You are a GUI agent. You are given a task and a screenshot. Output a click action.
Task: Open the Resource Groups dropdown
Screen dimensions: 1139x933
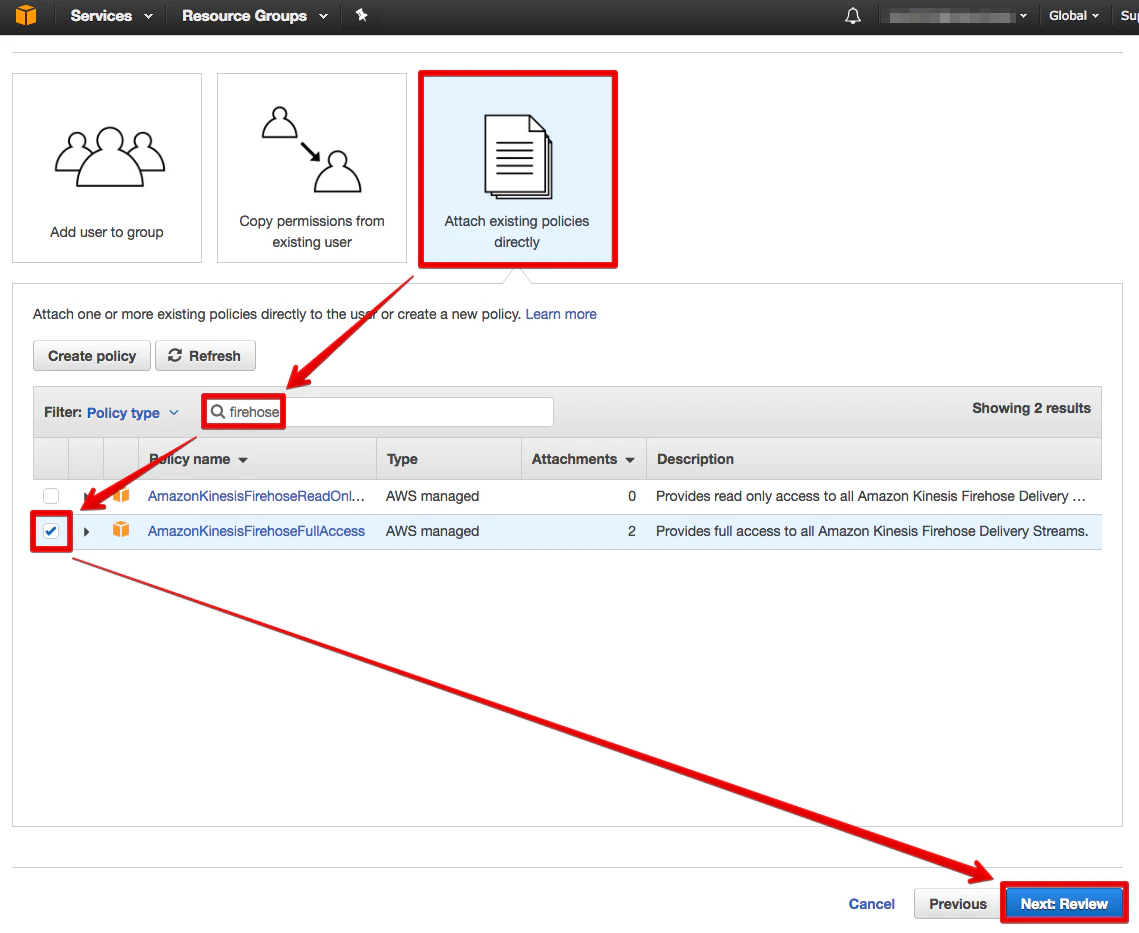tap(255, 16)
